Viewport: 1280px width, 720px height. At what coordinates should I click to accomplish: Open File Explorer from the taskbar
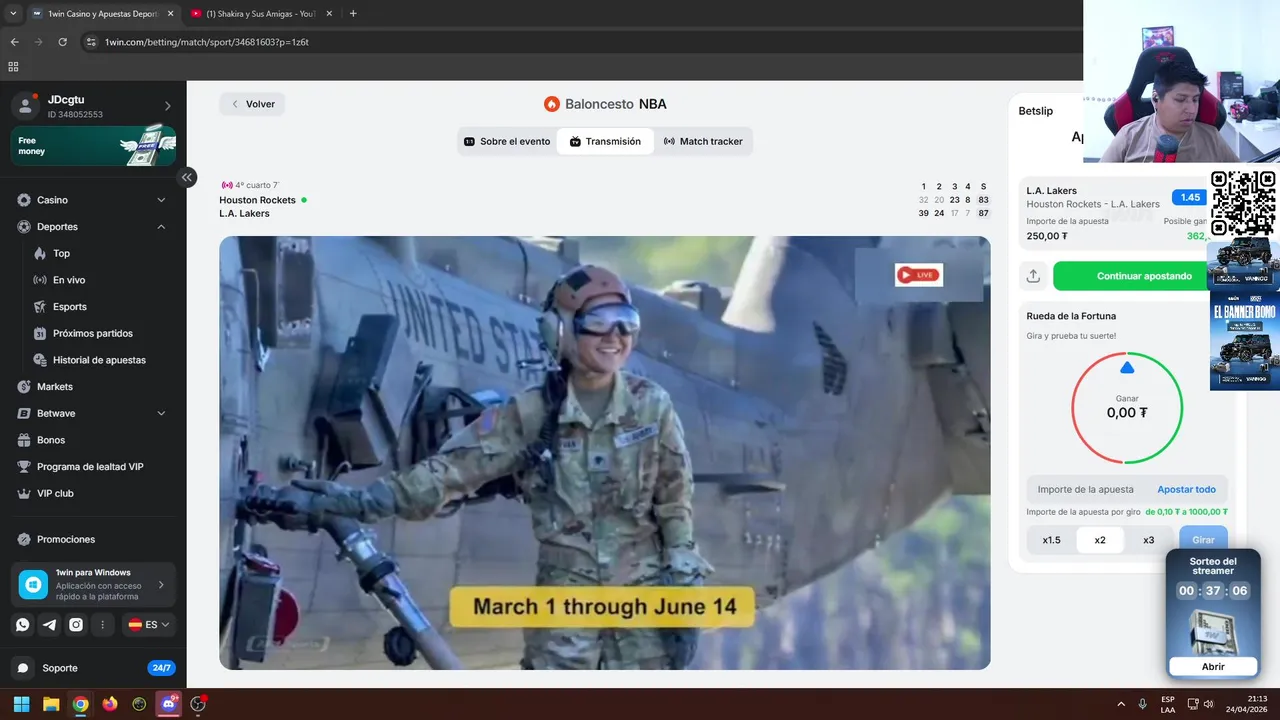tap(51, 704)
